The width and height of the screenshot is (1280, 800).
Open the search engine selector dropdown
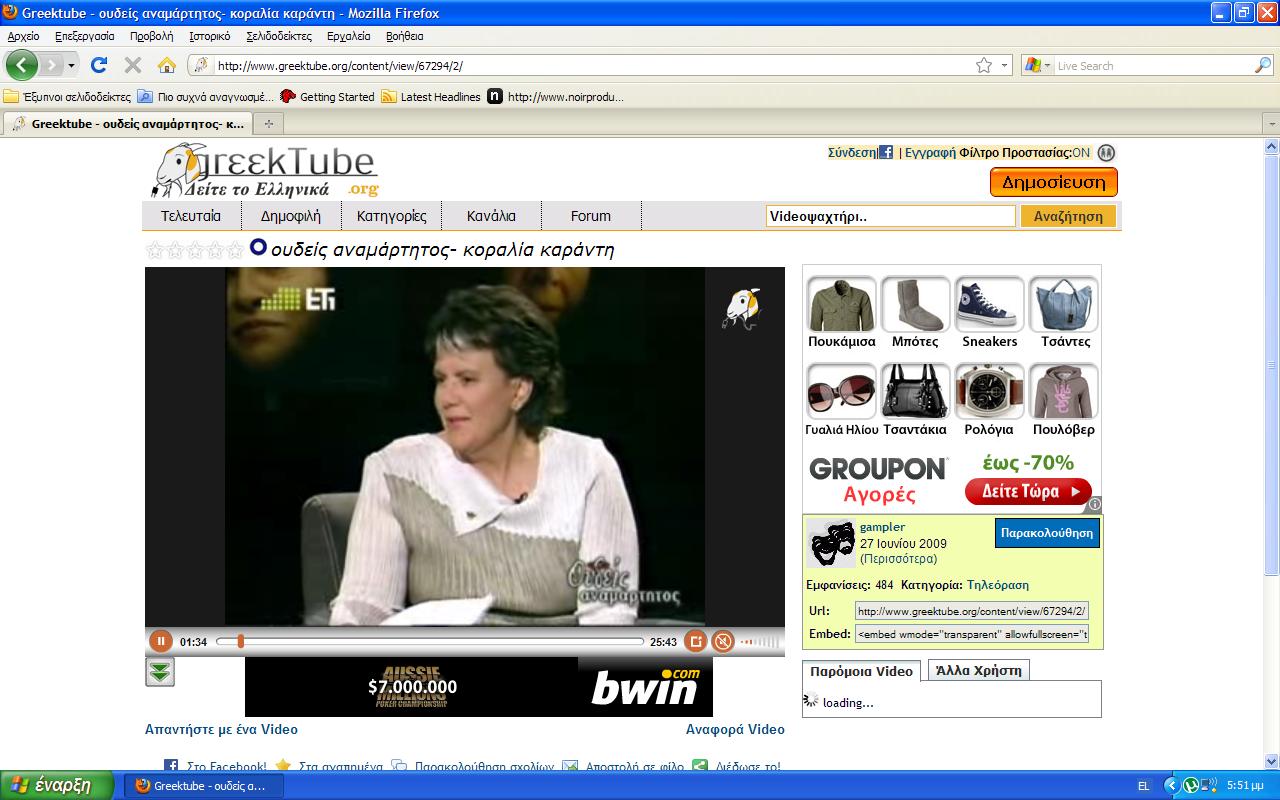coord(1038,65)
